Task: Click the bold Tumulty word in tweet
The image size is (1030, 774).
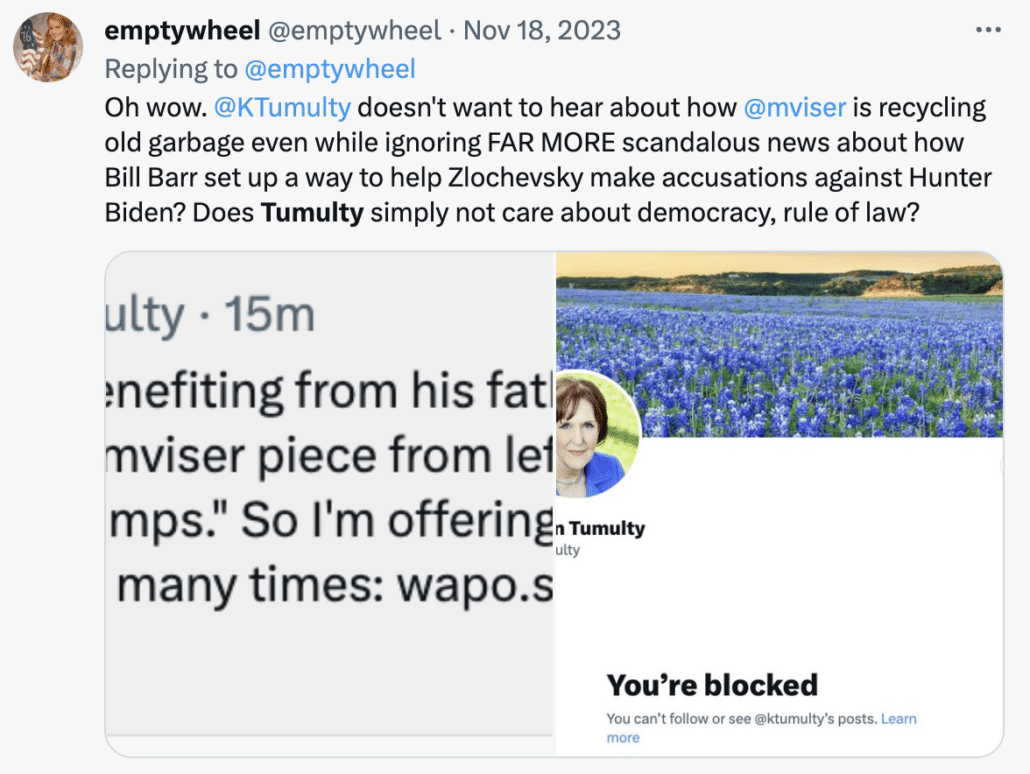Action: (x=312, y=213)
